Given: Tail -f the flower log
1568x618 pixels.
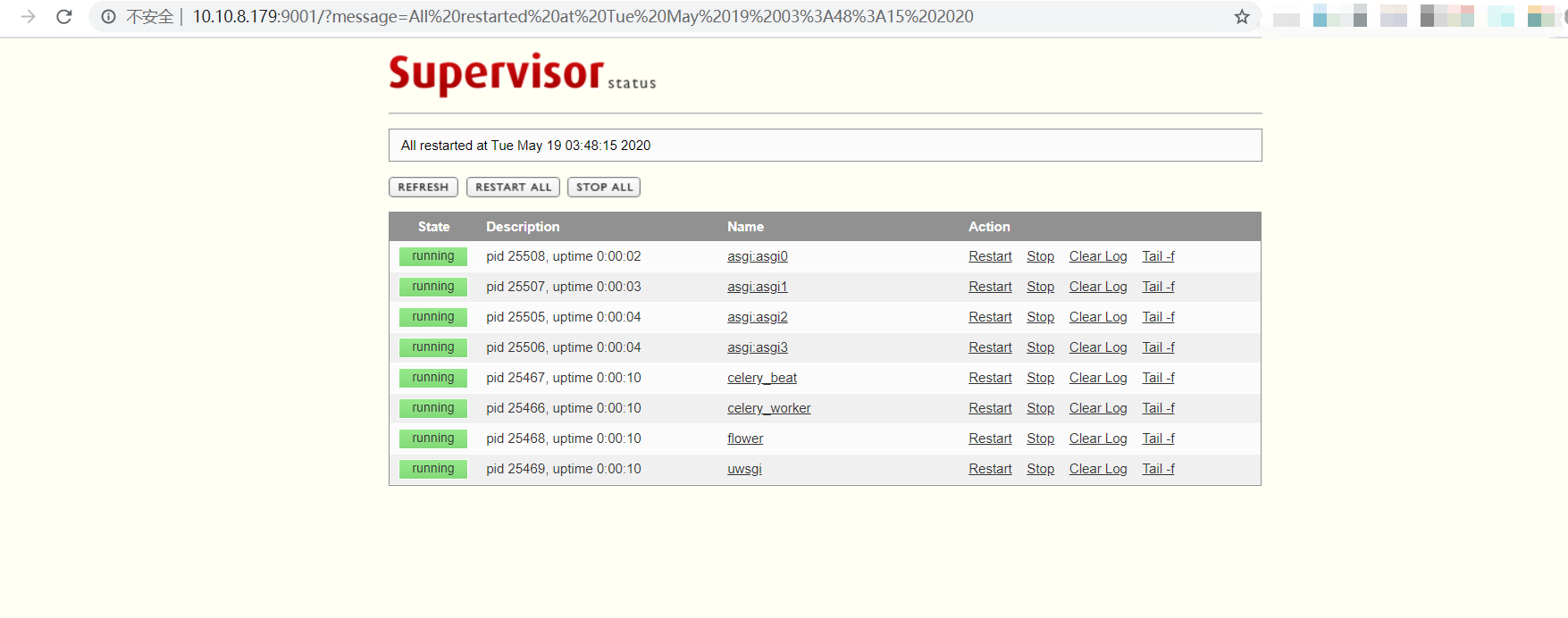Looking at the screenshot, I should tap(1158, 438).
